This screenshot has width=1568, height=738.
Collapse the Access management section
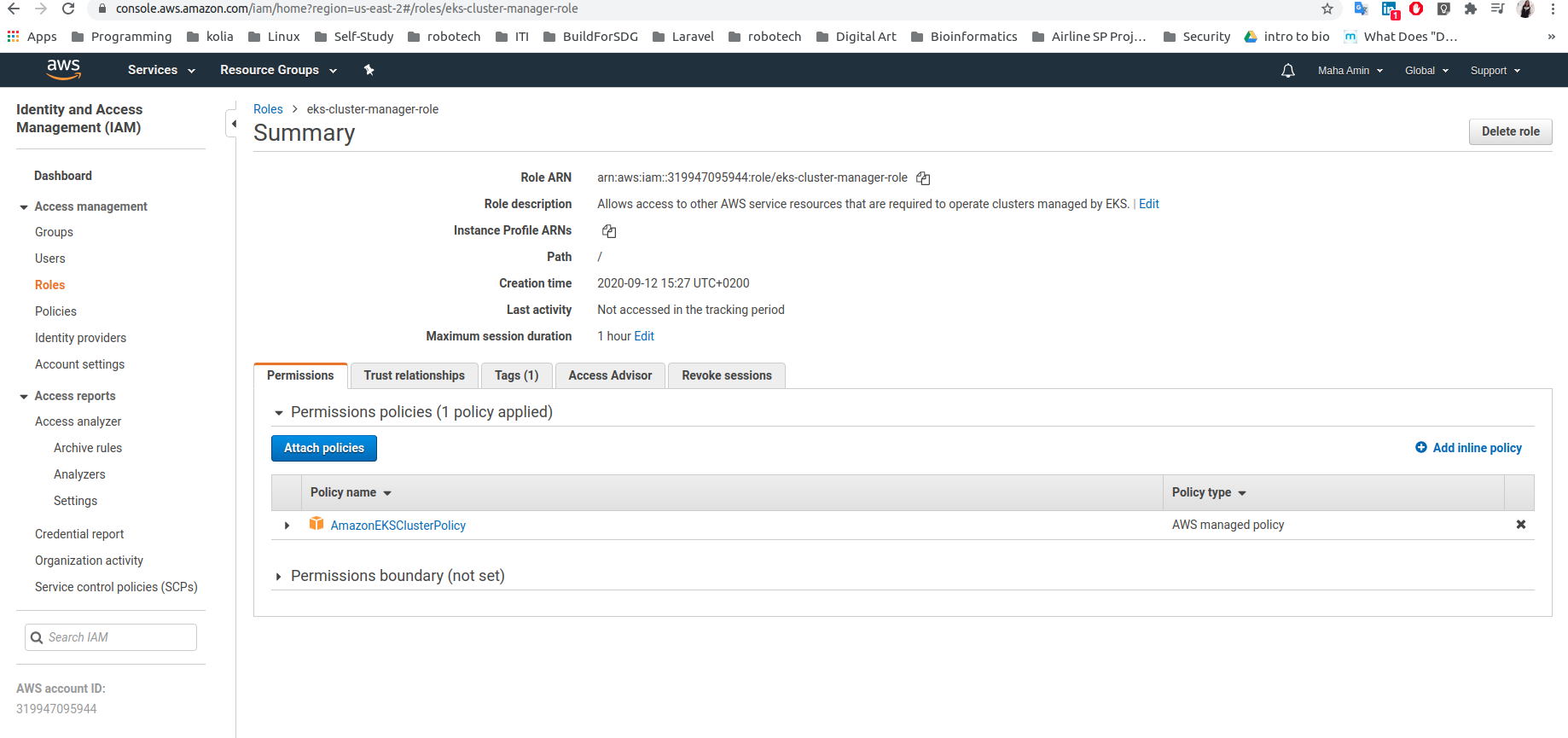tap(24, 207)
